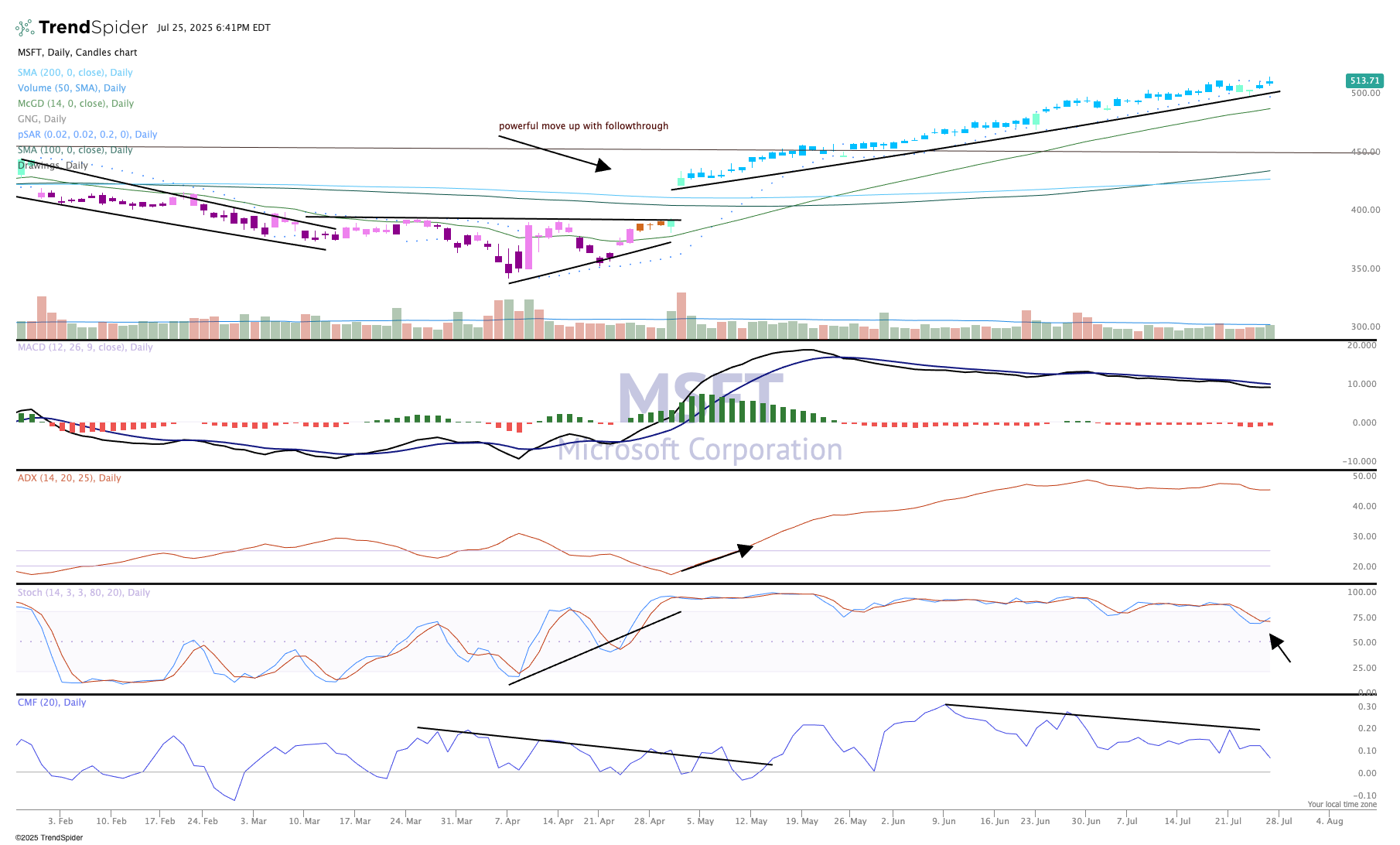Click the CMF (20), Daily pane label
Screen dimensions: 1400x845
52,703
